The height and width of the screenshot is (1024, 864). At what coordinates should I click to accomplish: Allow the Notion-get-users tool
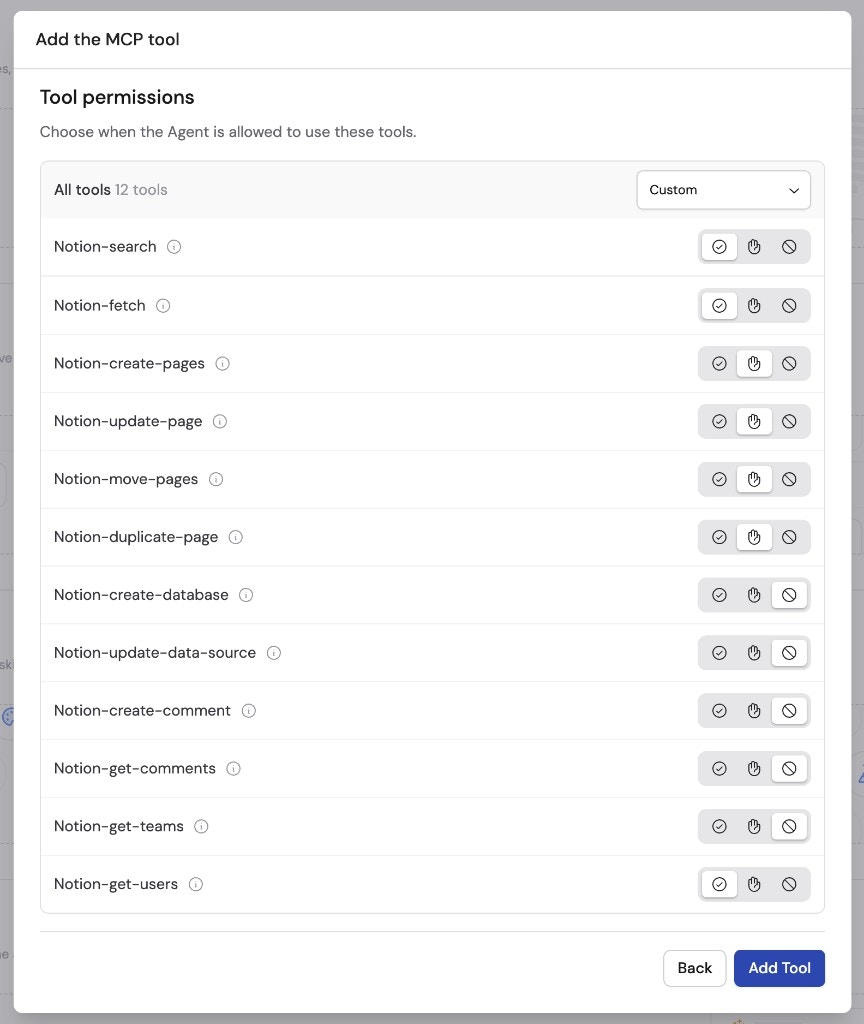[x=719, y=884]
